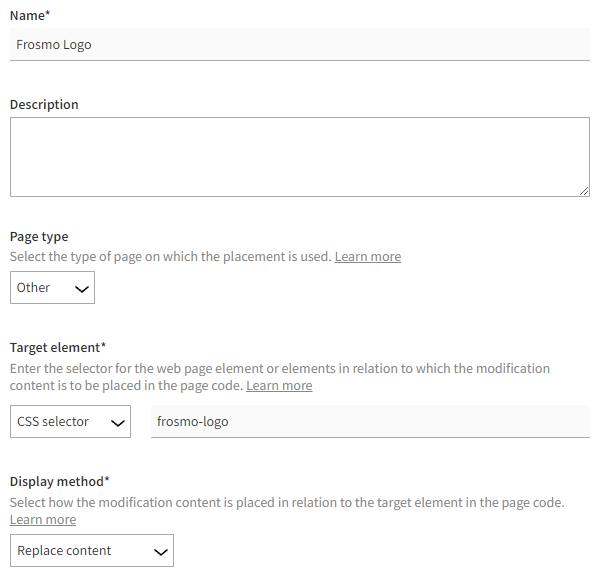
Task: Click the Display method help text description
Action: click(x=287, y=503)
